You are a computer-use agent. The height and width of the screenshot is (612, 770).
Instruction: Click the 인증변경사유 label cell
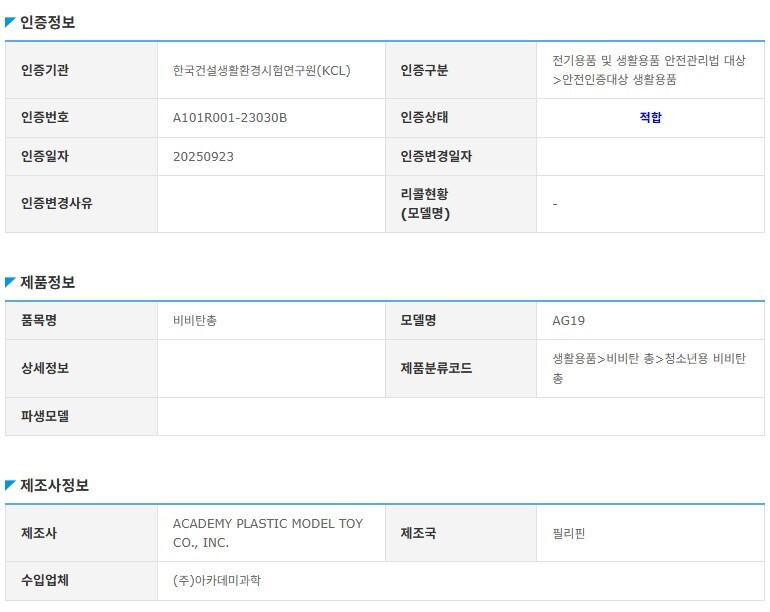coord(82,204)
